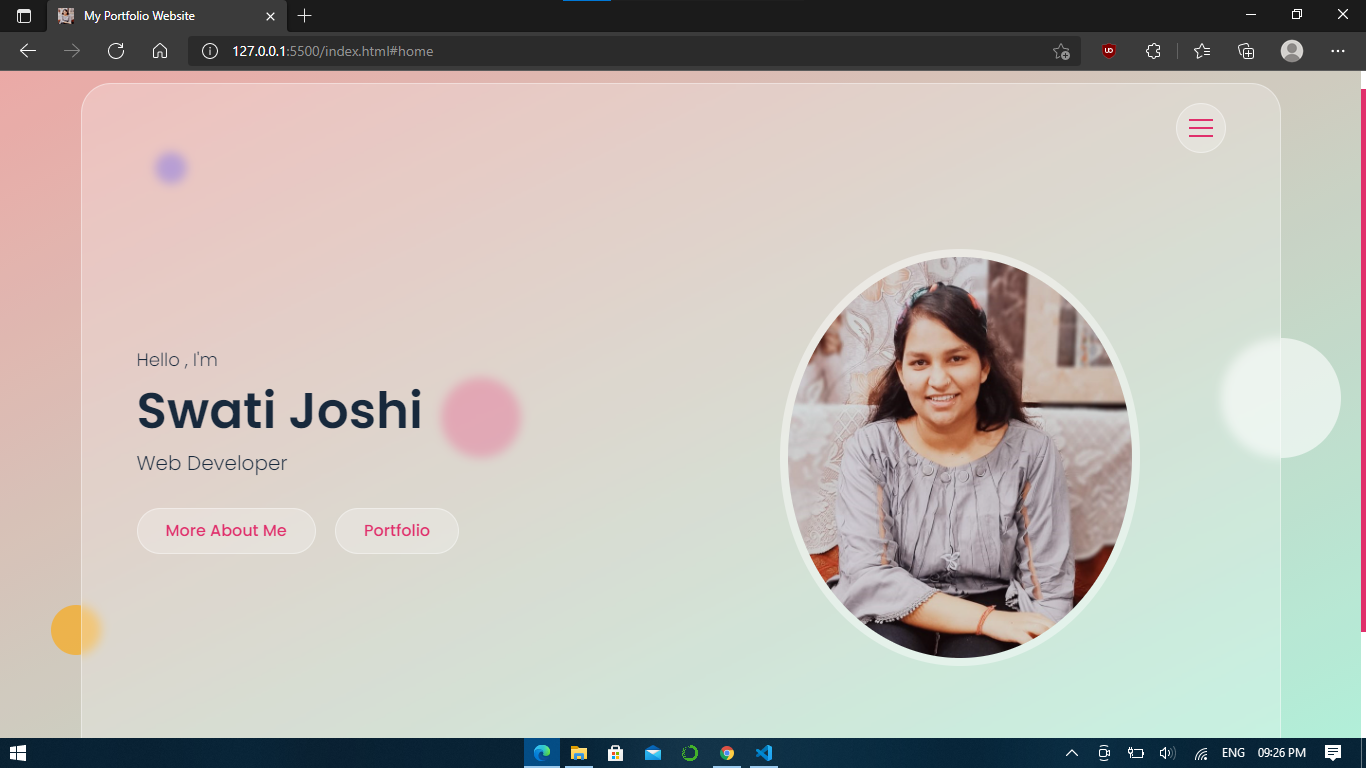Expand Settings and more ellipsis menu
The height and width of the screenshot is (768, 1366).
click(1338, 51)
